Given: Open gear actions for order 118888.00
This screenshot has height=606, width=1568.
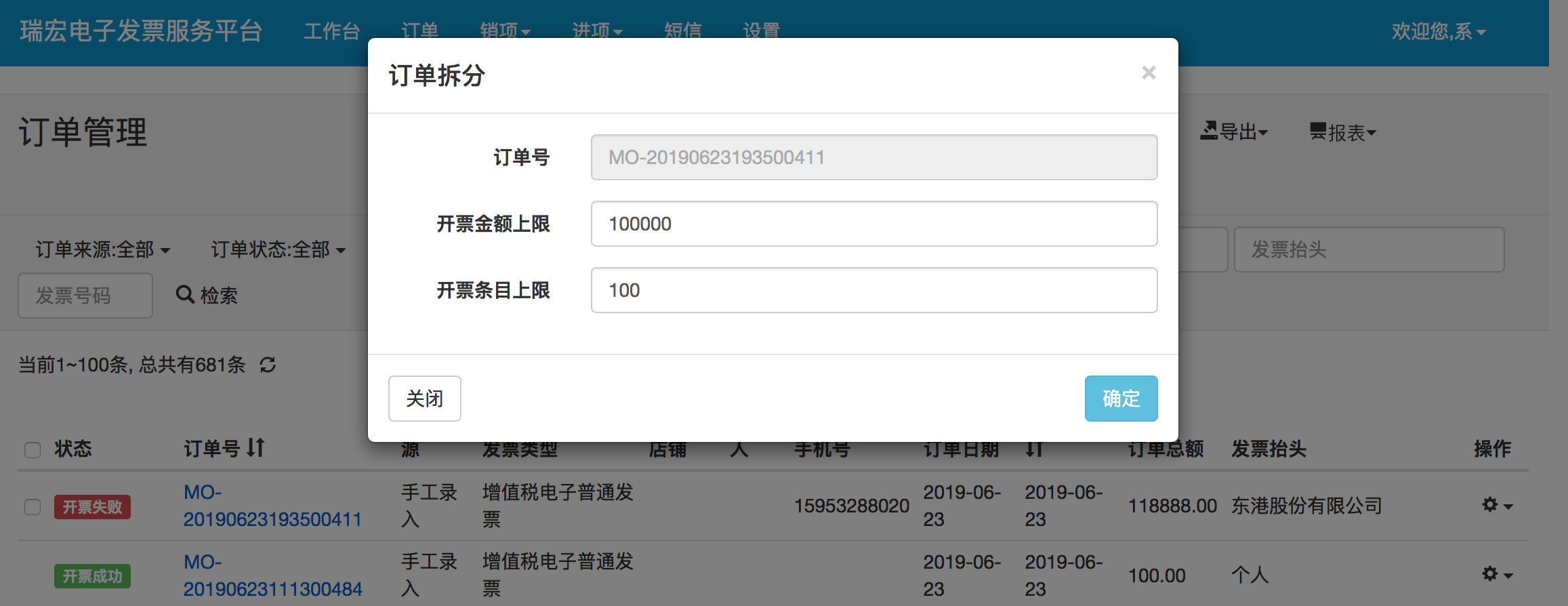Looking at the screenshot, I should point(1496,506).
